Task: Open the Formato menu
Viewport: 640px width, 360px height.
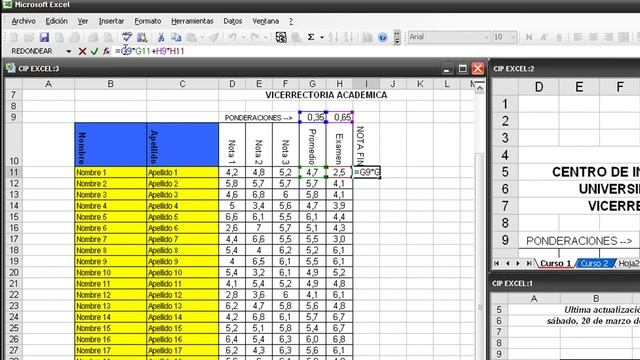Action: (x=148, y=21)
